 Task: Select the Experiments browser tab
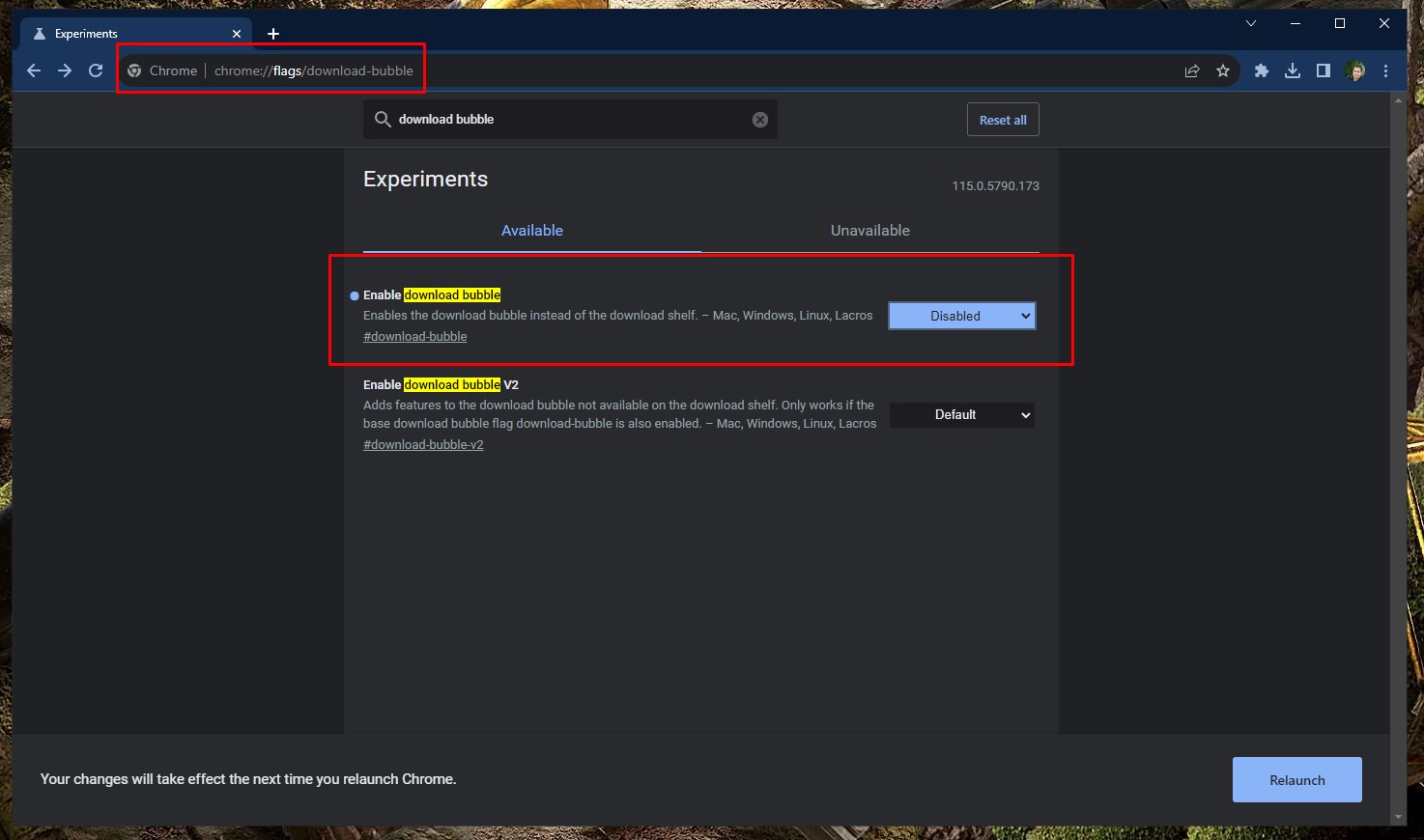135,34
